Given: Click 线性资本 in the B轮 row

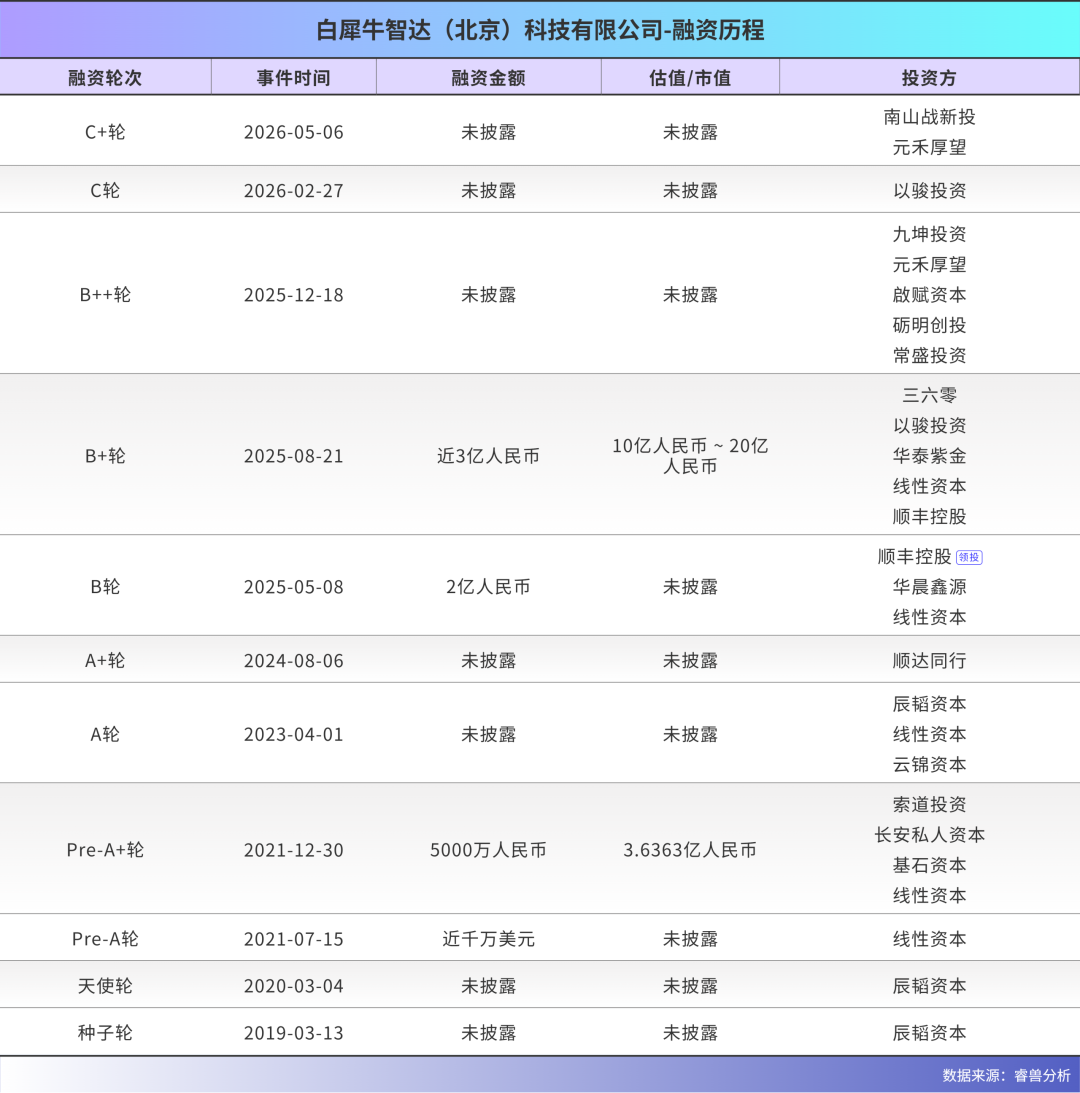Looking at the screenshot, I should tap(929, 617).
